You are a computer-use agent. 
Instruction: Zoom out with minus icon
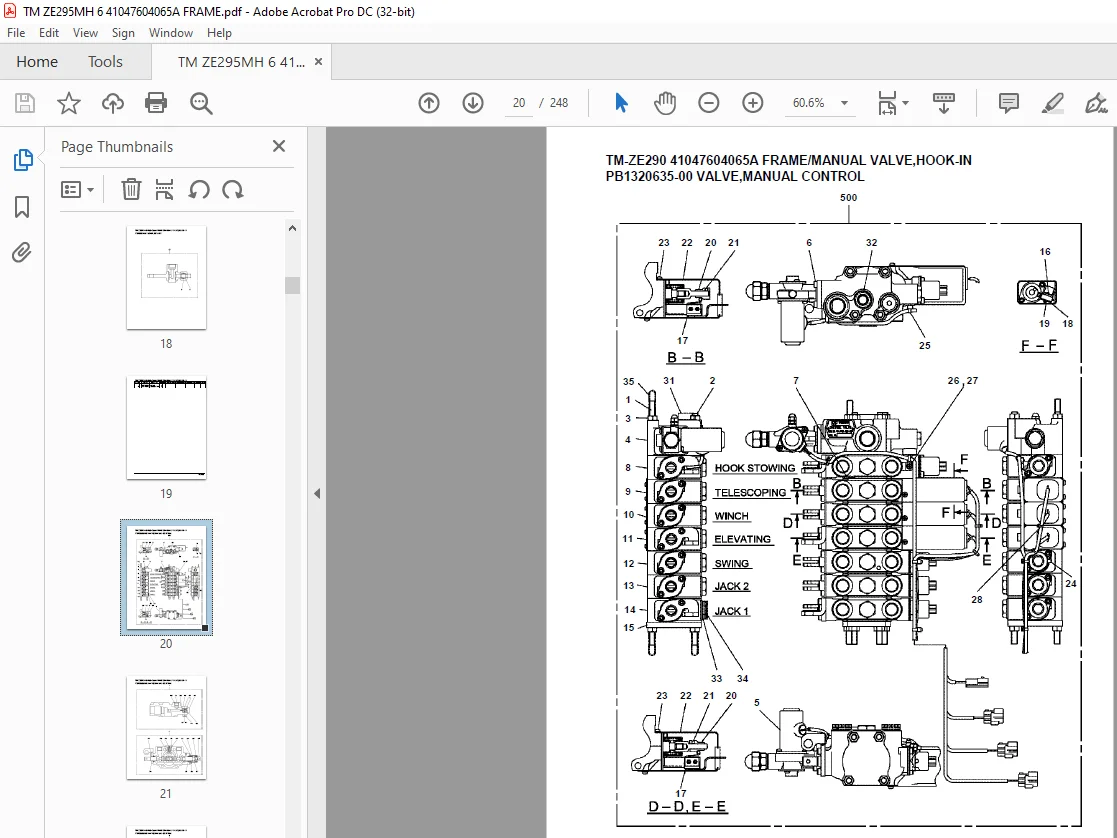tap(709, 103)
